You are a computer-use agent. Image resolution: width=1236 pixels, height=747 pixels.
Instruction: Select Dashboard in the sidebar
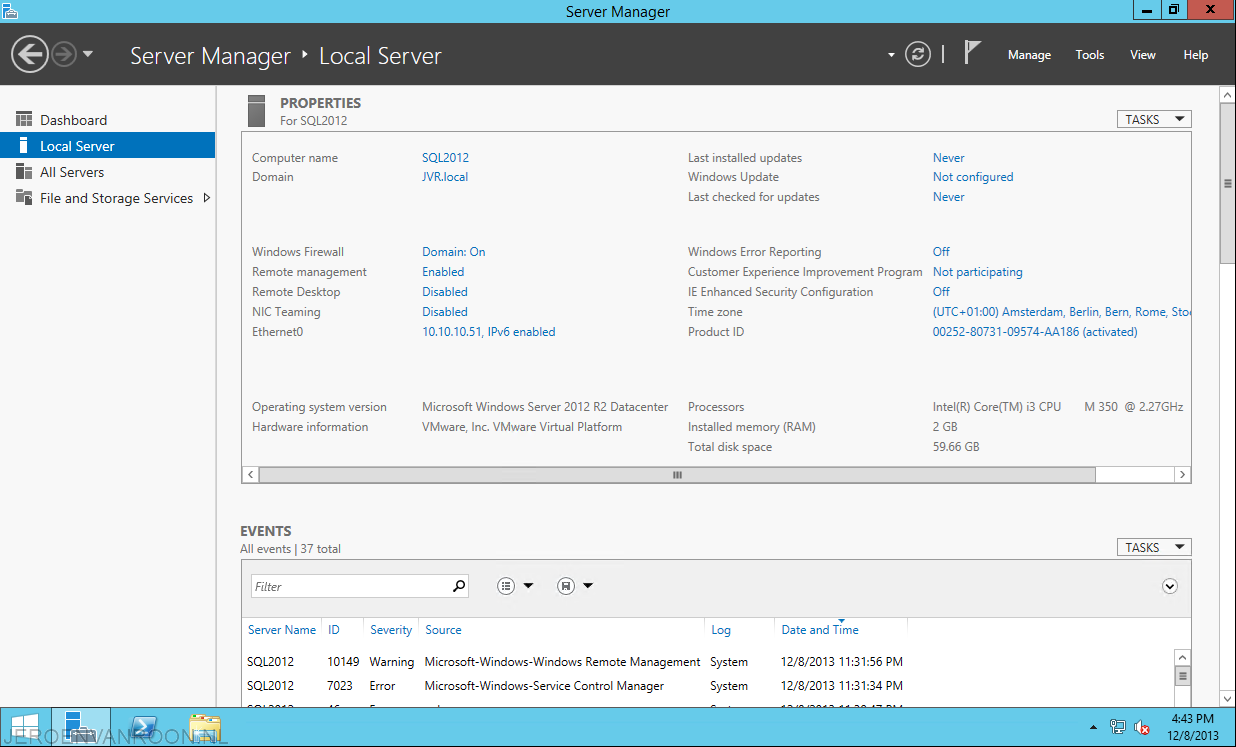(x=107, y=120)
